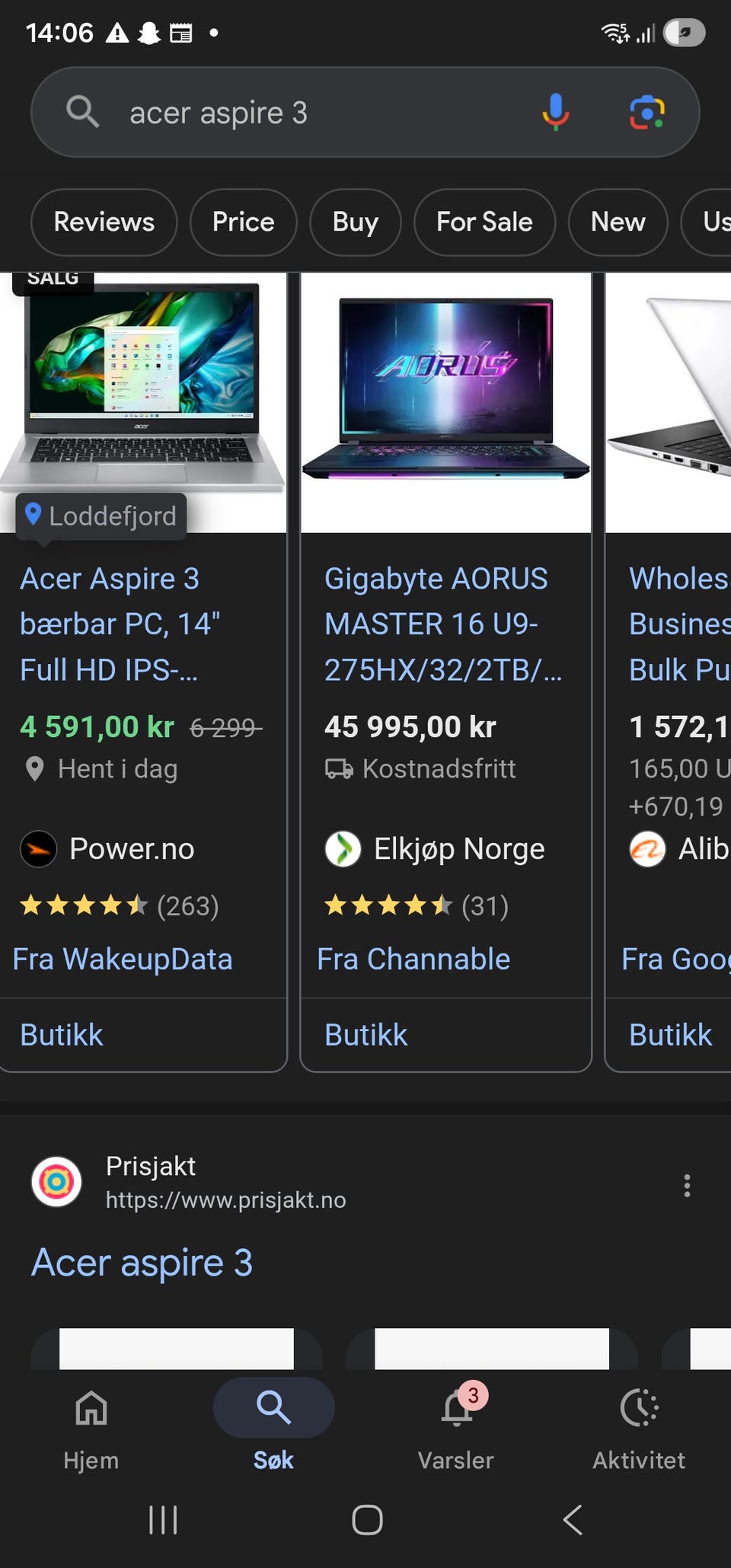The width and height of the screenshot is (731, 1568).
Task: Apply the New filter chip
Action: coord(618,222)
